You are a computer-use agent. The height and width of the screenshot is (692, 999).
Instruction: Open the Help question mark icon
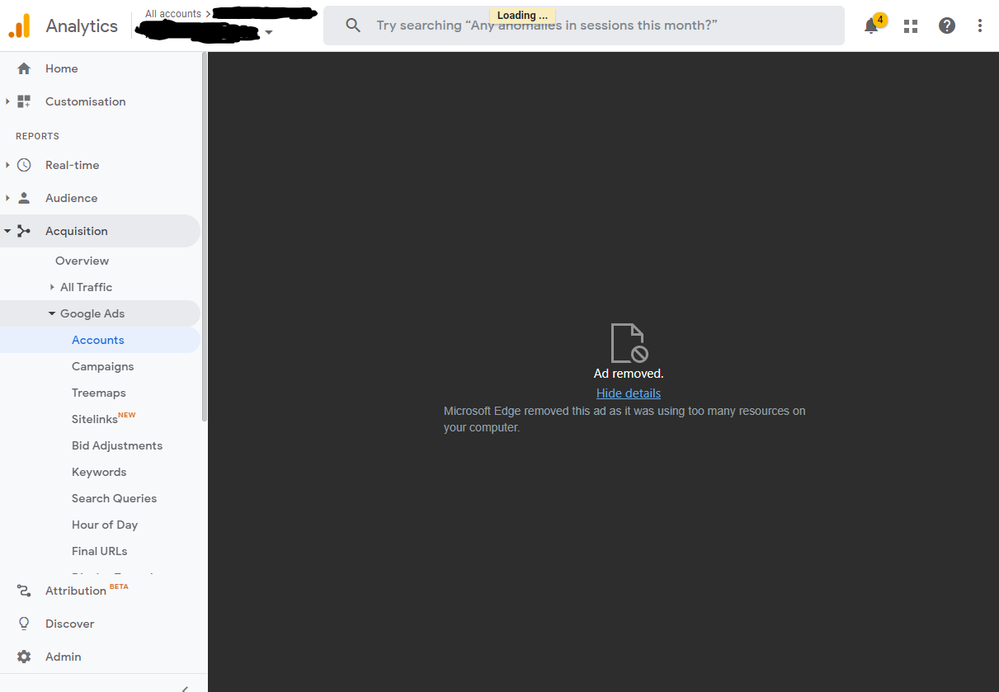click(947, 25)
